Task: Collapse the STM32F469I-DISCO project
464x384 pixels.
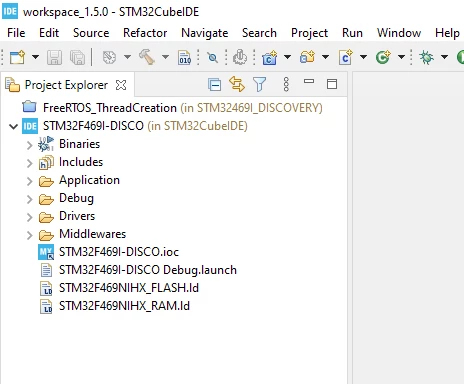Action: (x=13, y=126)
